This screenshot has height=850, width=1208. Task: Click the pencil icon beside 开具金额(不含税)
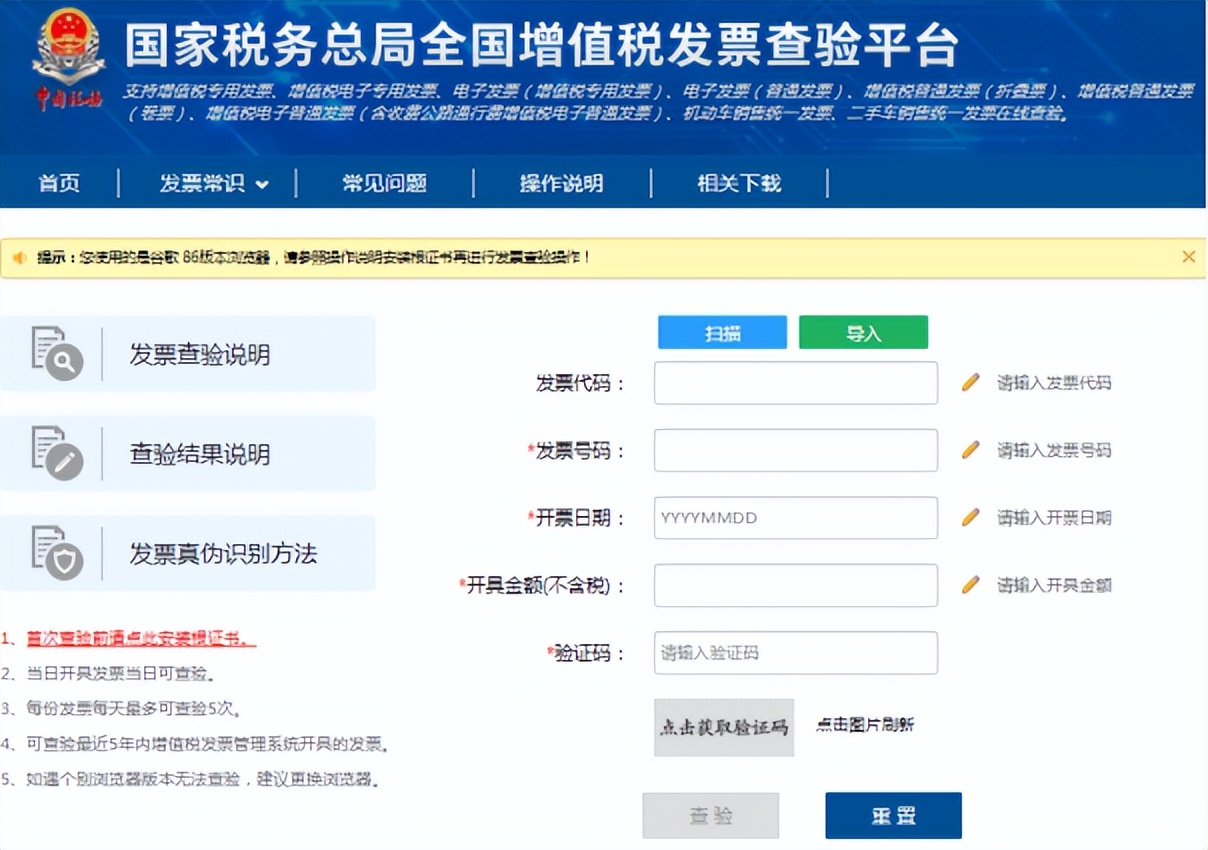click(x=970, y=585)
